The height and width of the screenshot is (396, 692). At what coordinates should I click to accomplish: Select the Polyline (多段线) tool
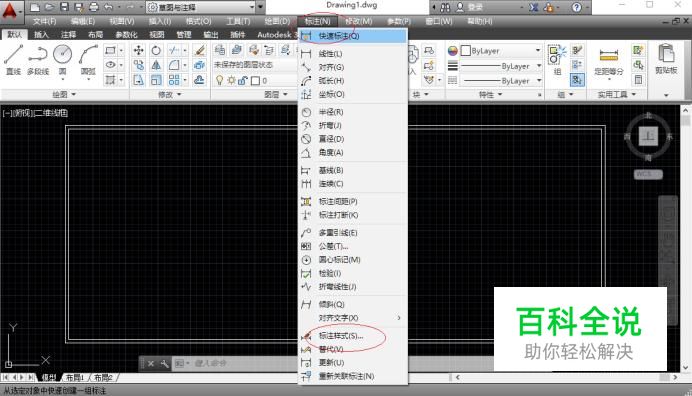38,59
